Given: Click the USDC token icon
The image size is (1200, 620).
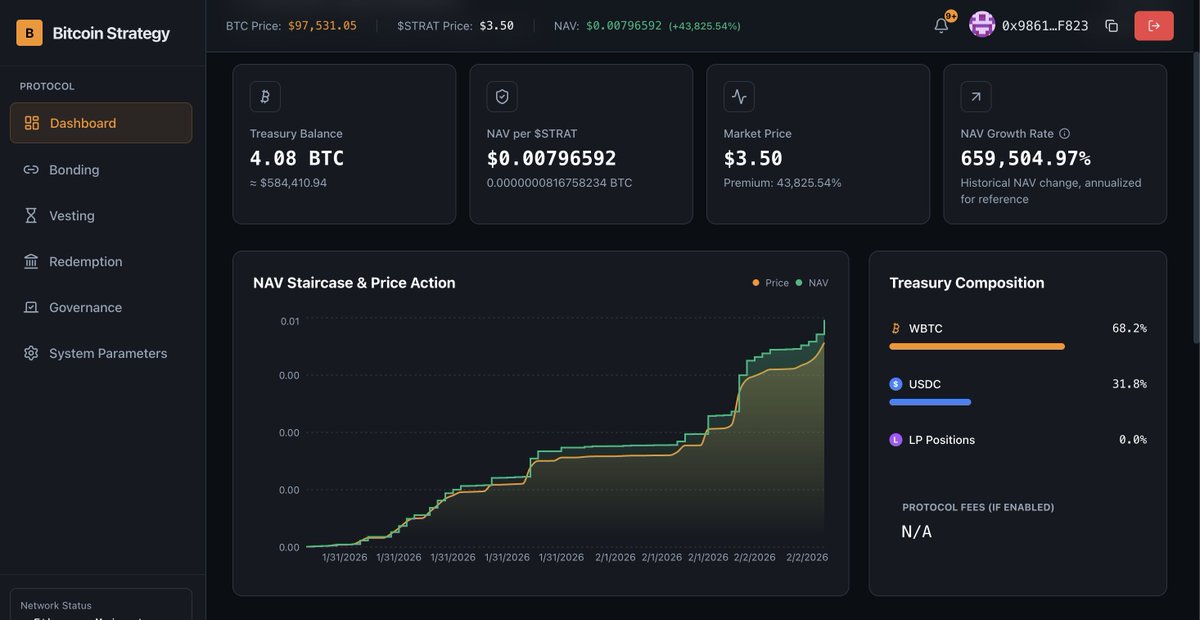Looking at the screenshot, I should tap(895, 383).
